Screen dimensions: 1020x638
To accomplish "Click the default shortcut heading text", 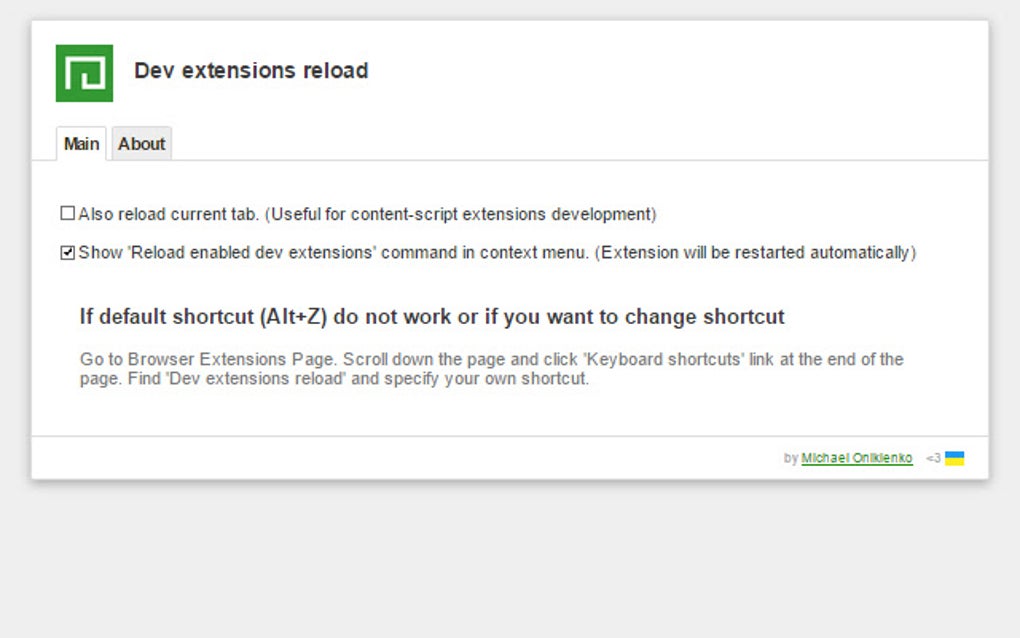I will (432, 317).
